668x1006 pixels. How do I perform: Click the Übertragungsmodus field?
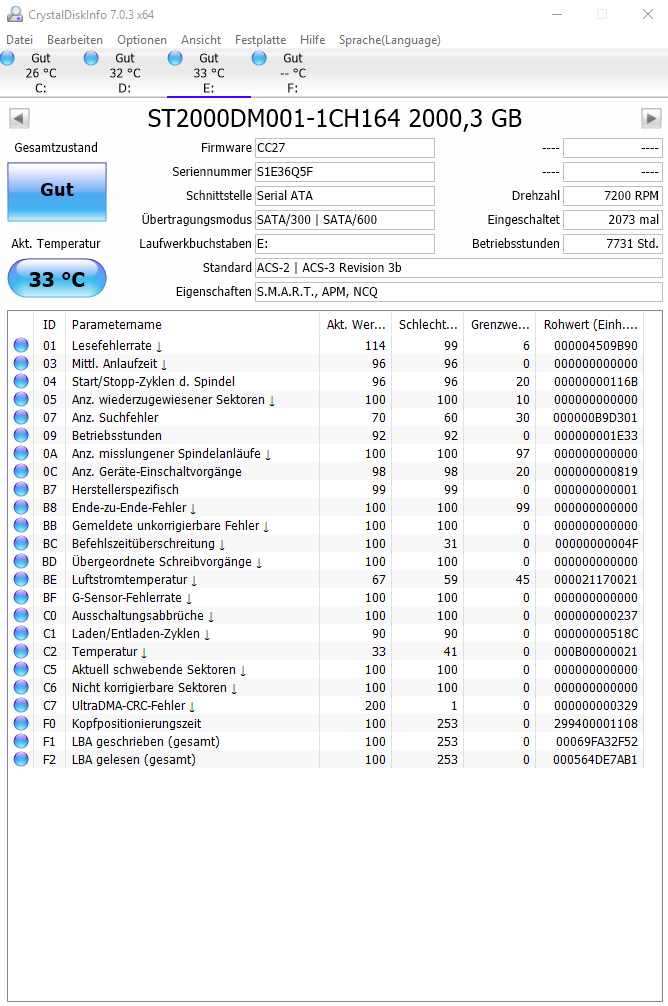pyautogui.click(x=345, y=219)
